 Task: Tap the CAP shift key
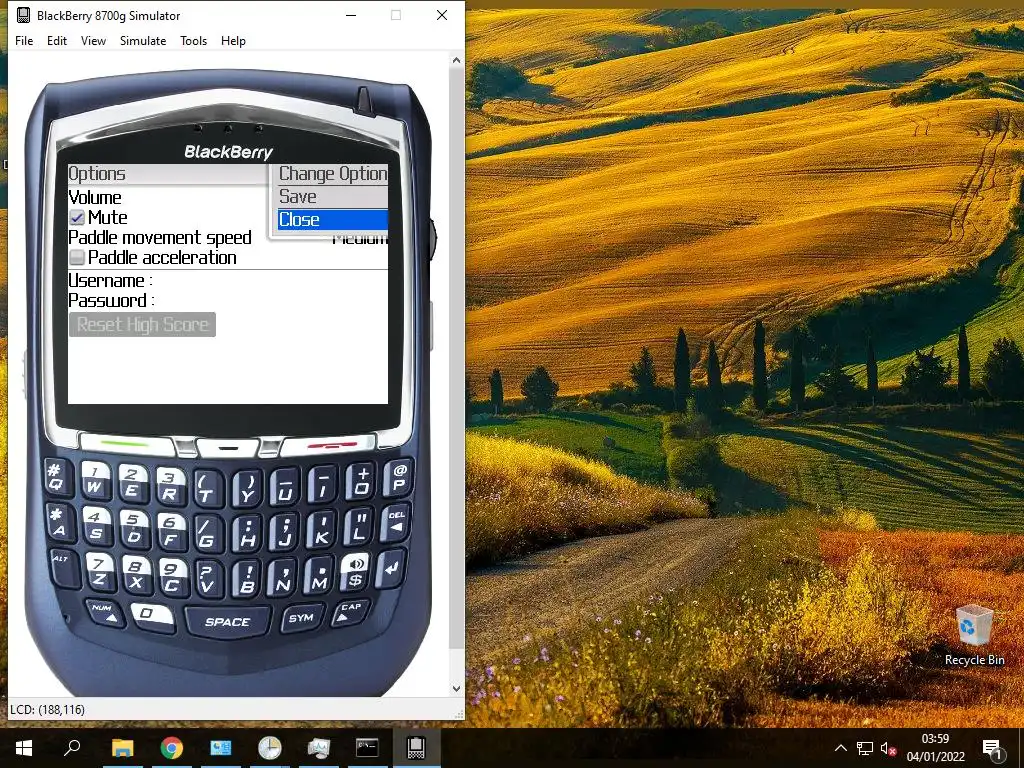(x=351, y=613)
